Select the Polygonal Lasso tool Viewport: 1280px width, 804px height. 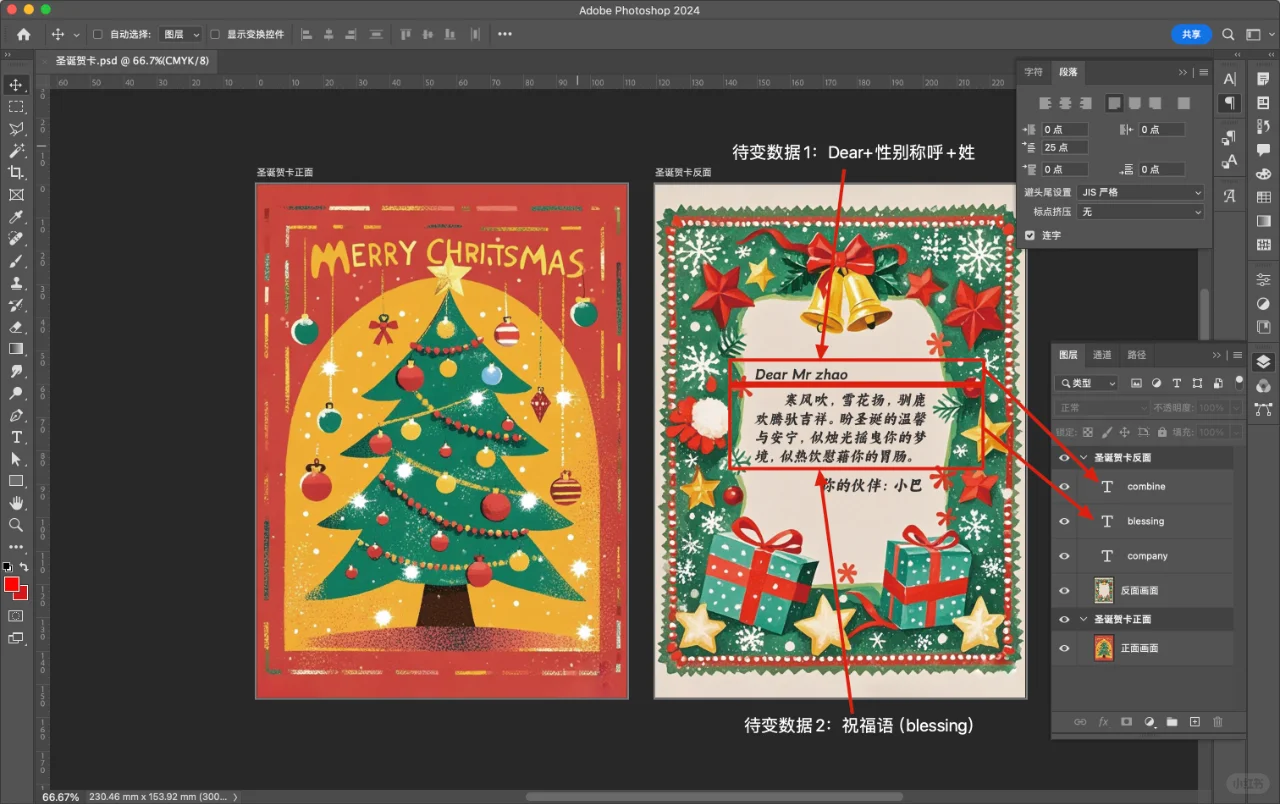coord(16,129)
